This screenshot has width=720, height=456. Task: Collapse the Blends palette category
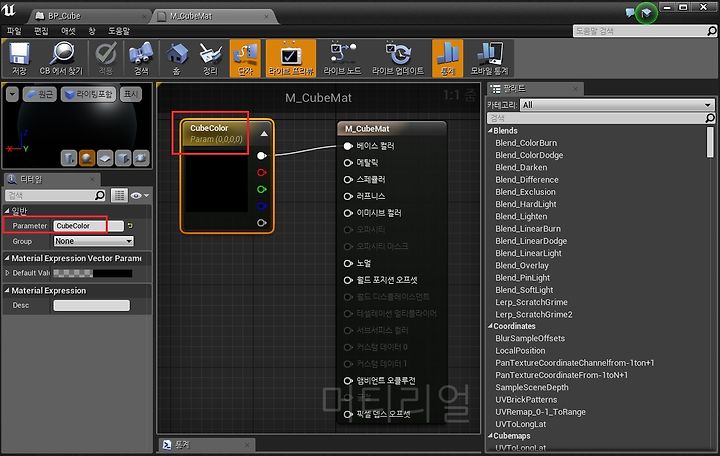[490, 131]
